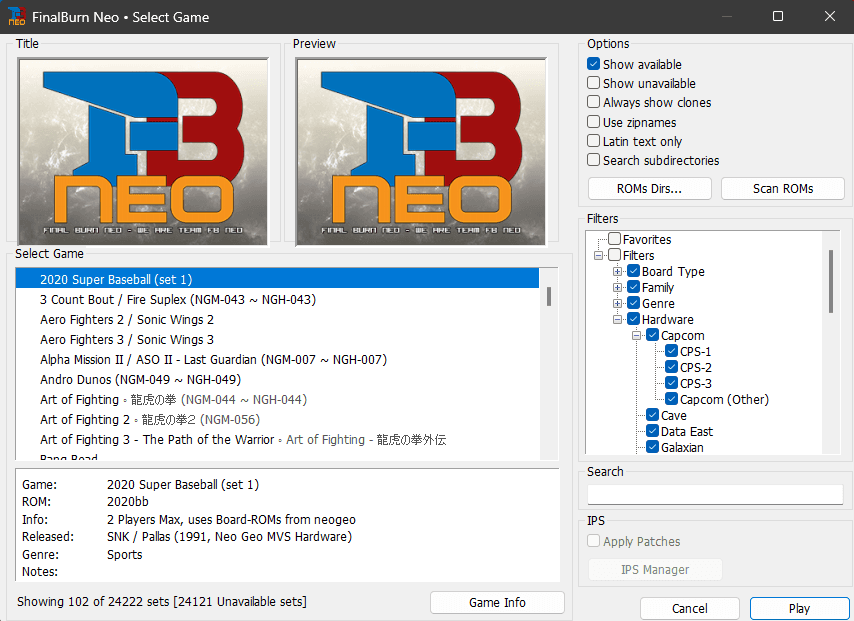
Task: Uncheck the Galaxian hardware checkbox
Action: click(652, 447)
